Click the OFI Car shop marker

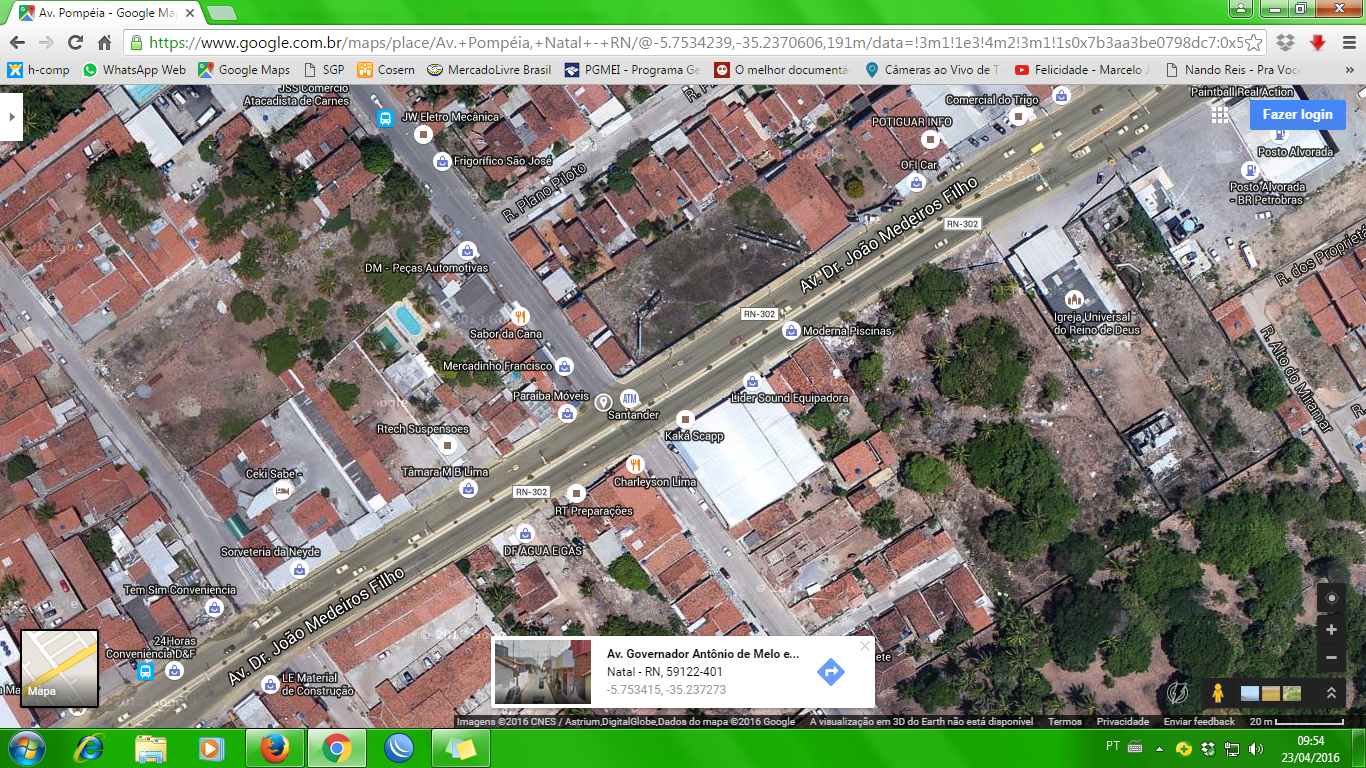[x=916, y=182]
